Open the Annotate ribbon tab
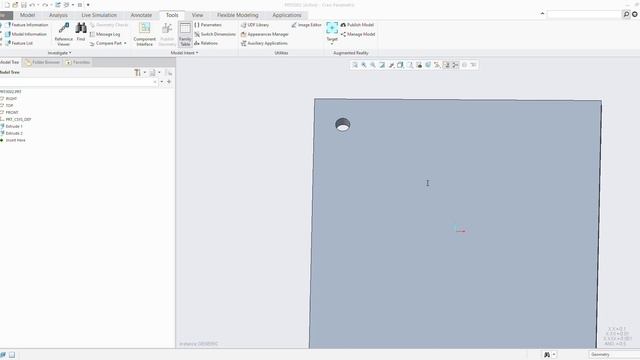The width and height of the screenshot is (640, 360). (141, 15)
